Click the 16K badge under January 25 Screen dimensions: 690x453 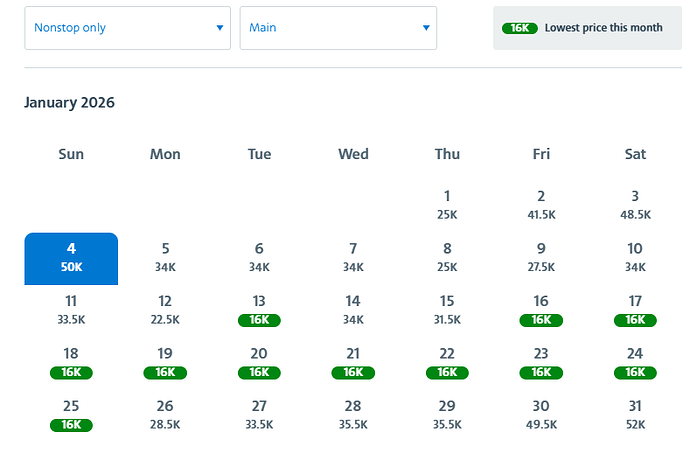(71, 425)
